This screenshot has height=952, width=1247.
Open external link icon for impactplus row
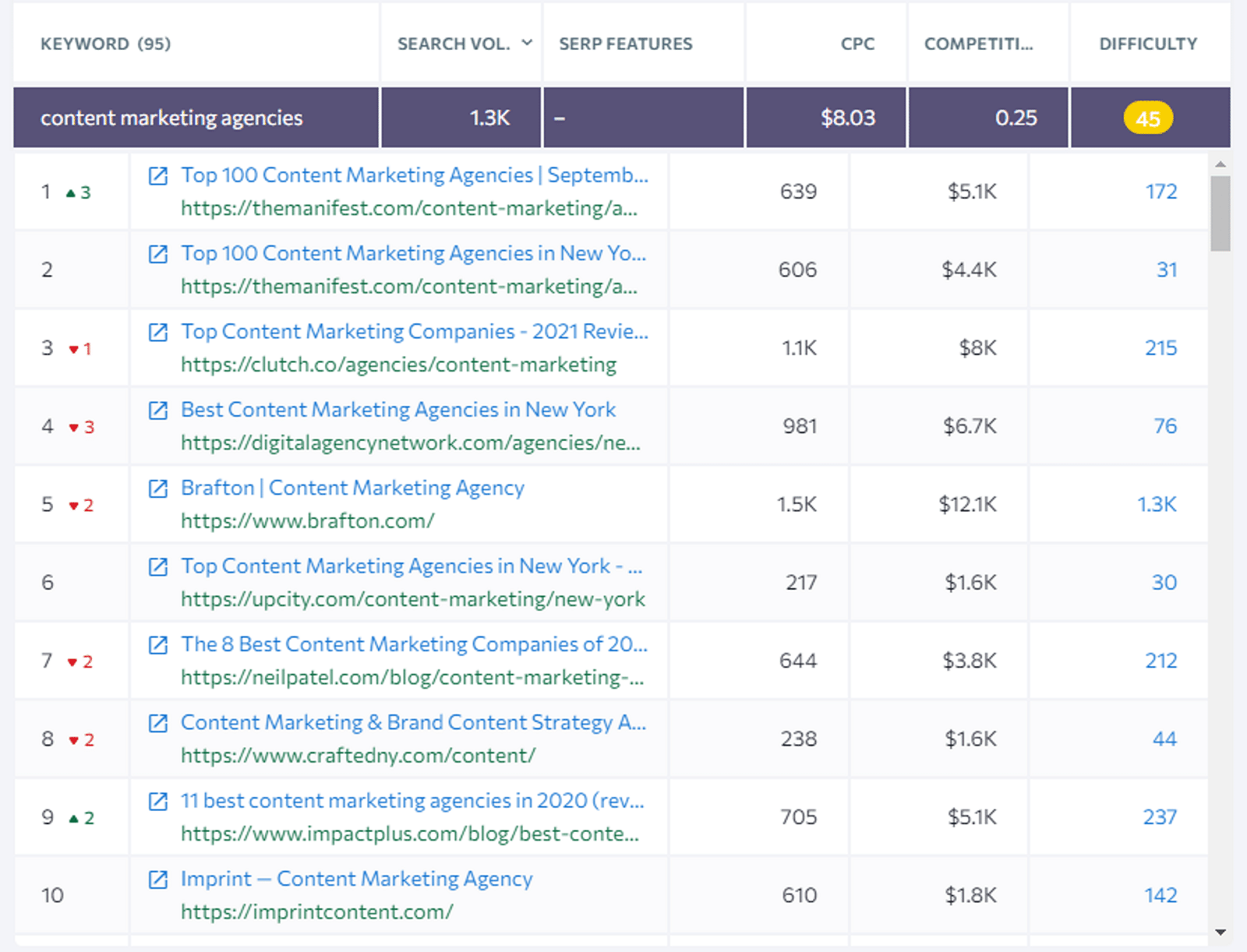coord(158,802)
